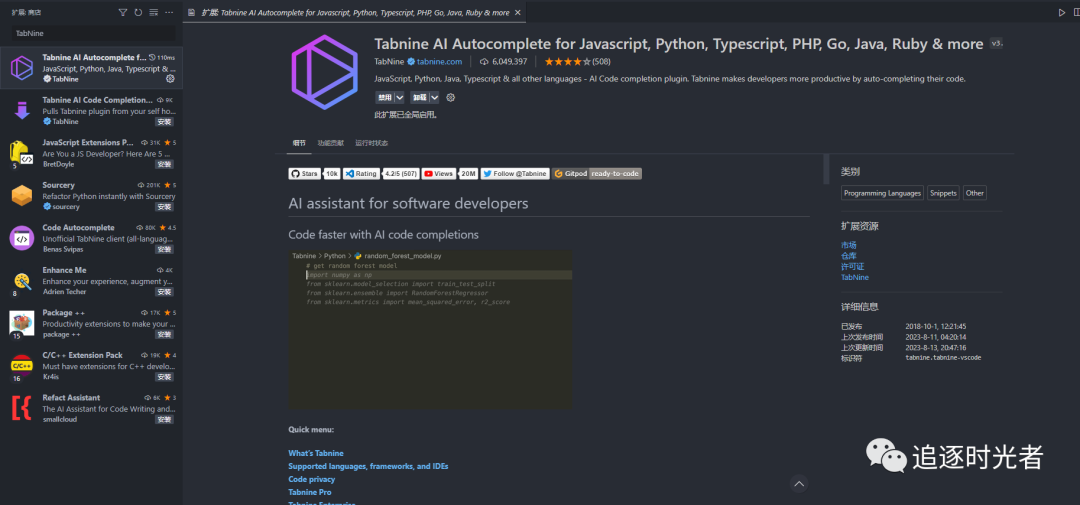Select the Enhance Me extension icon
The image size is (1080, 505).
pyautogui.click(x=22, y=281)
